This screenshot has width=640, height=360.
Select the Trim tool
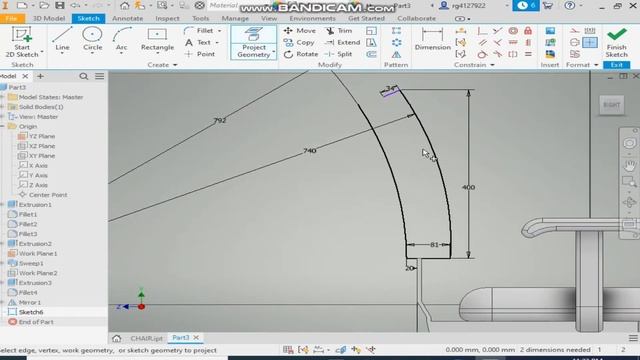click(339, 31)
